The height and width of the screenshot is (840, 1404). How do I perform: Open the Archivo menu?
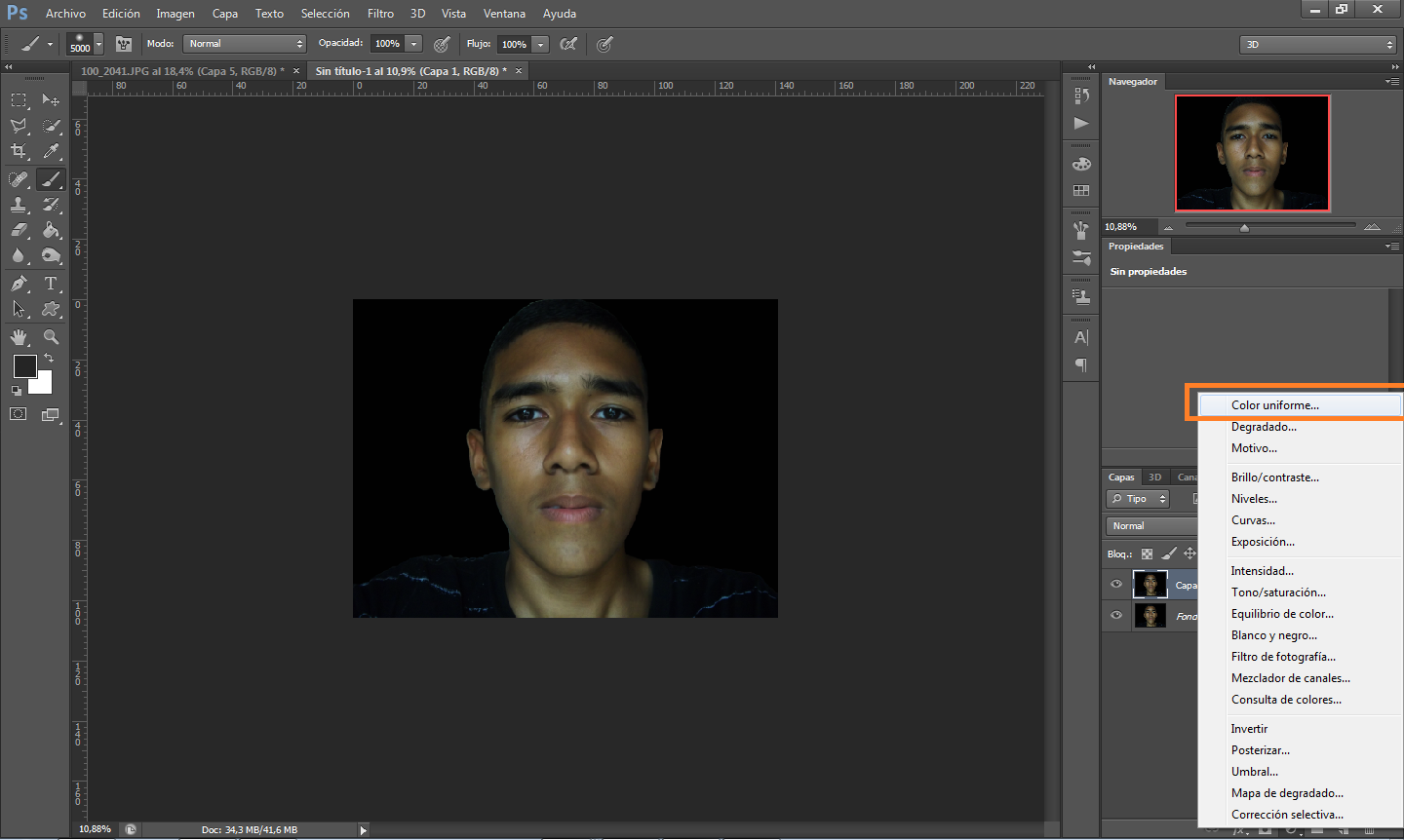click(65, 14)
